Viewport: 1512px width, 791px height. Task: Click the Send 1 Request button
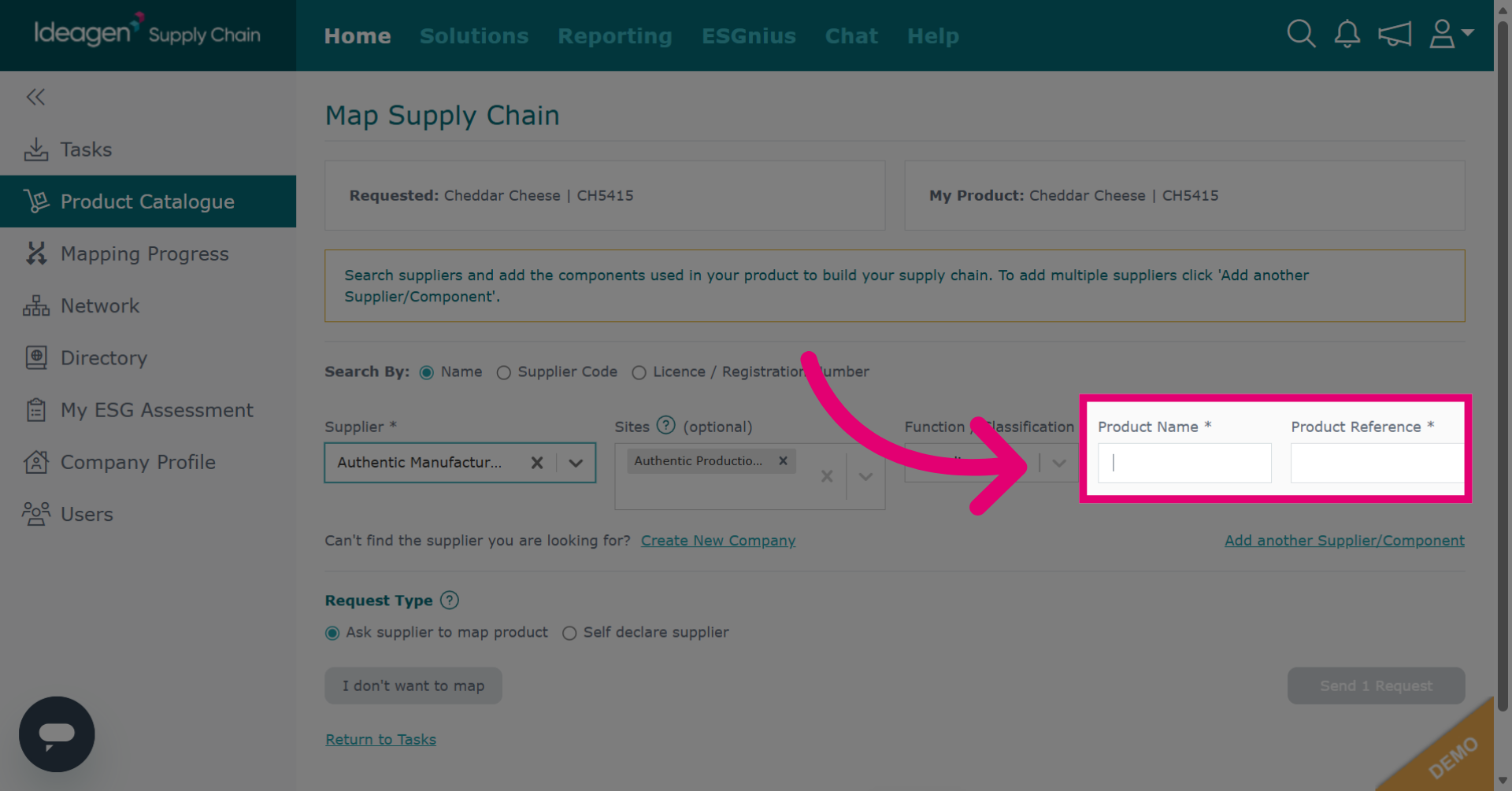[x=1376, y=686]
